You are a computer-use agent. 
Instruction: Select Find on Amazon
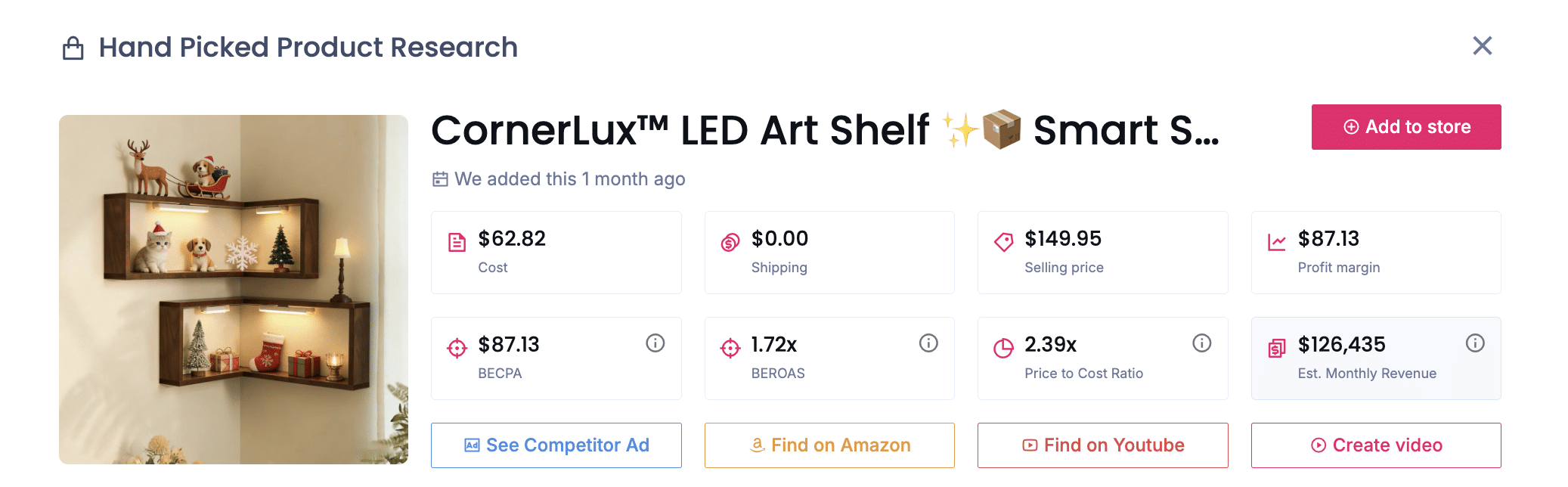pyautogui.click(x=829, y=445)
